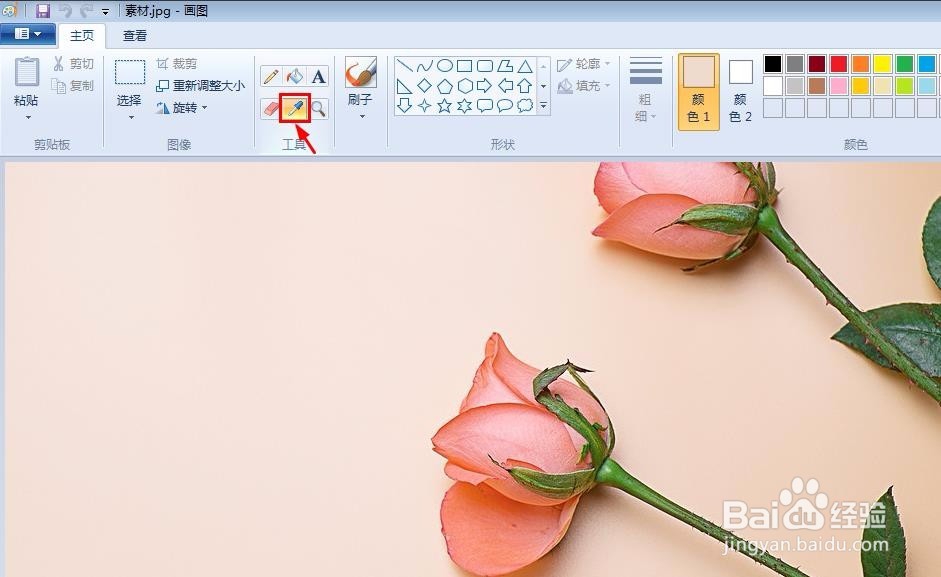Choose the pink color swatch

pyautogui.click(x=839, y=86)
